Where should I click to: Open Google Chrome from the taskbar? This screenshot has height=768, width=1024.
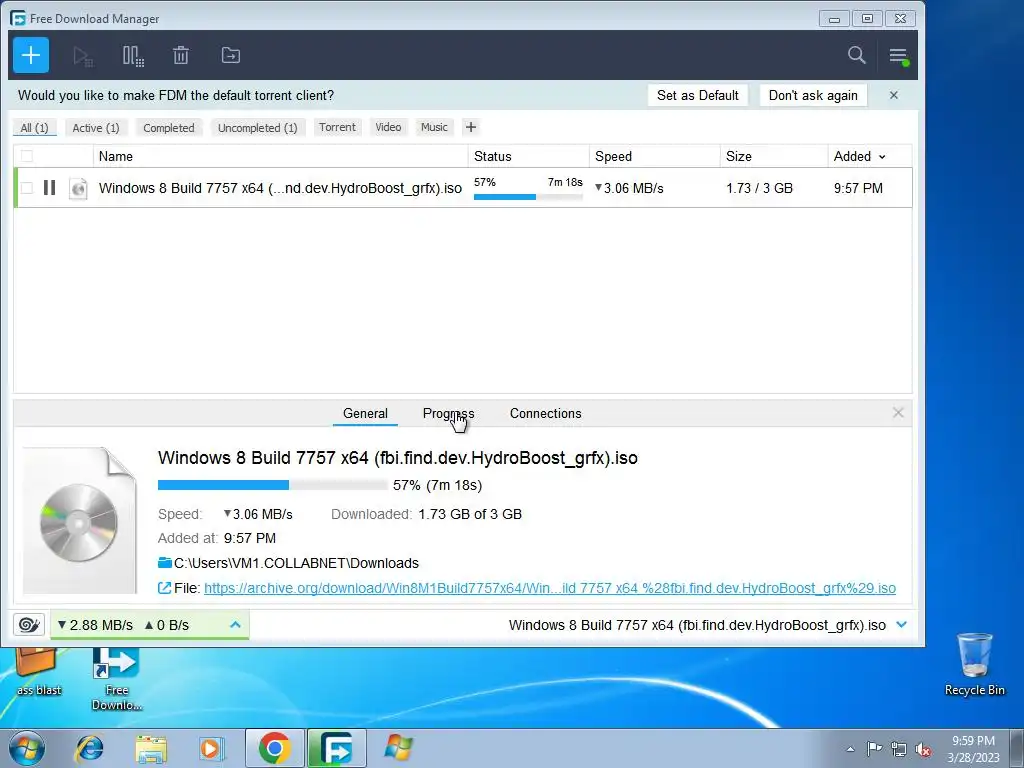(274, 748)
